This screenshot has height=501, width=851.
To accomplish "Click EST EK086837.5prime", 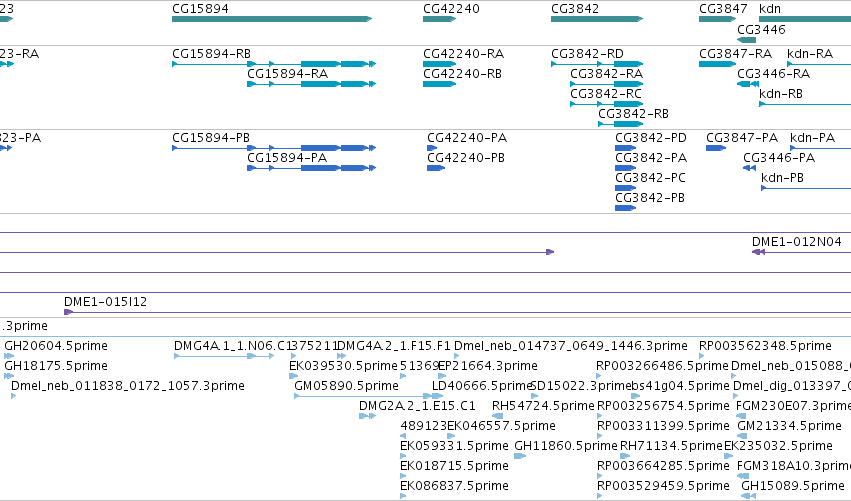I will (403, 497).
